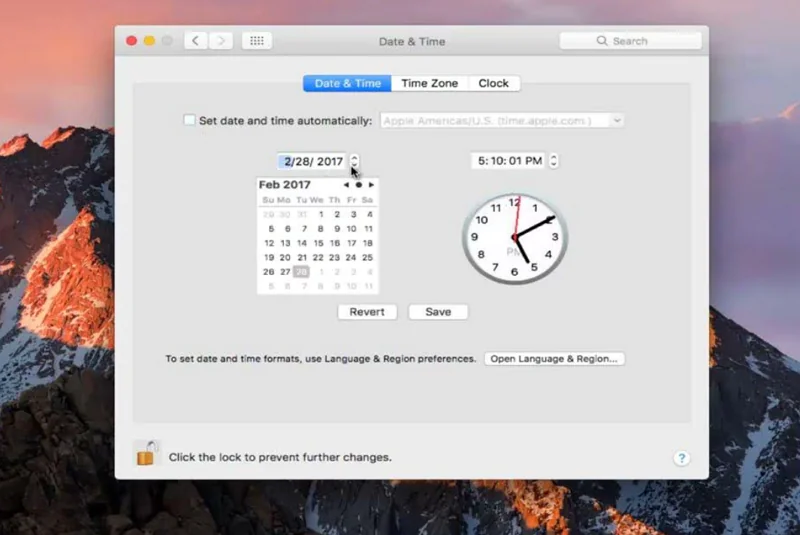800x535 pixels.
Task: Select February 13 in the calendar
Action: click(x=285, y=243)
